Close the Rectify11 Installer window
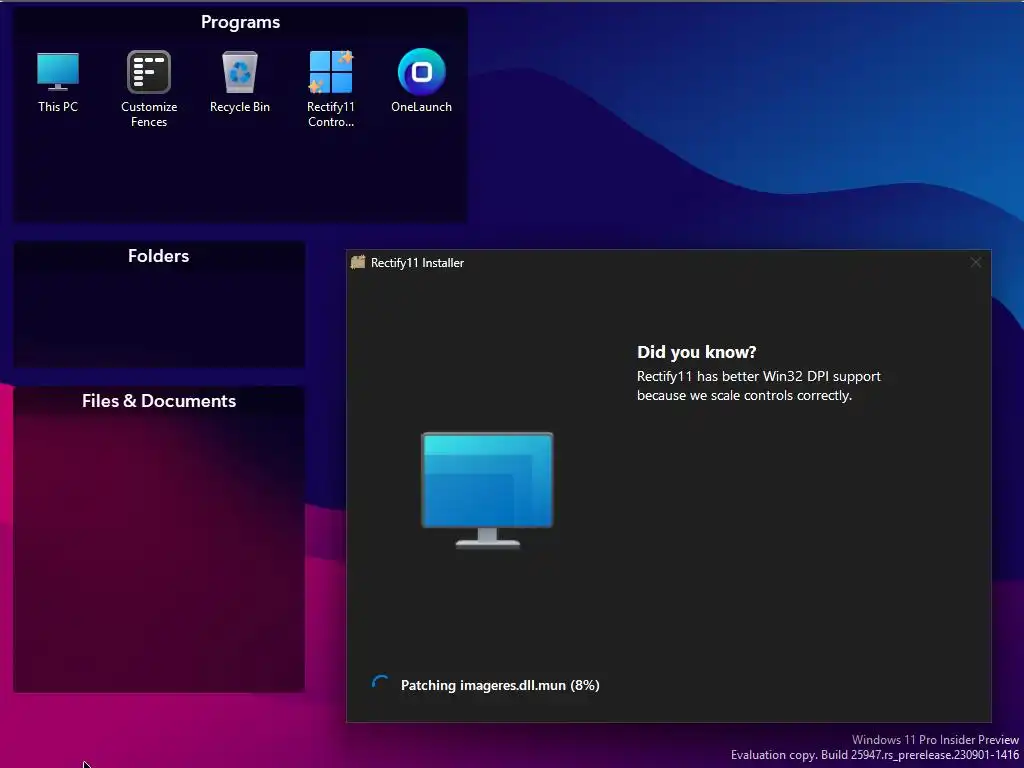Viewport: 1024px width, 768px height. tap(976, 263)
